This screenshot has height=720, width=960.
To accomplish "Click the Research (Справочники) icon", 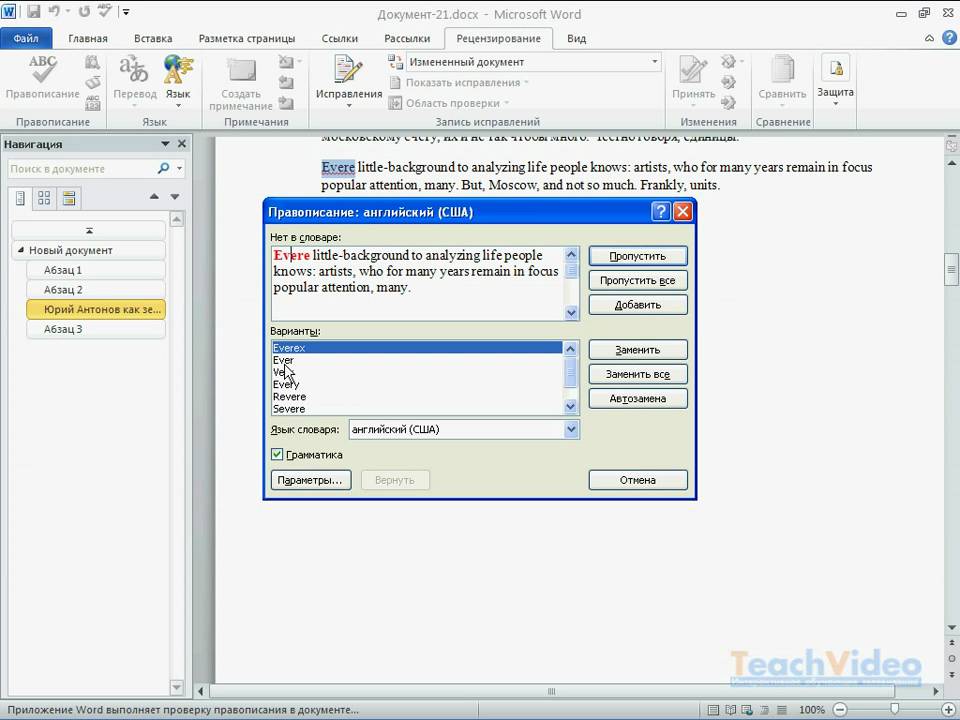I will tap(92, 62).
